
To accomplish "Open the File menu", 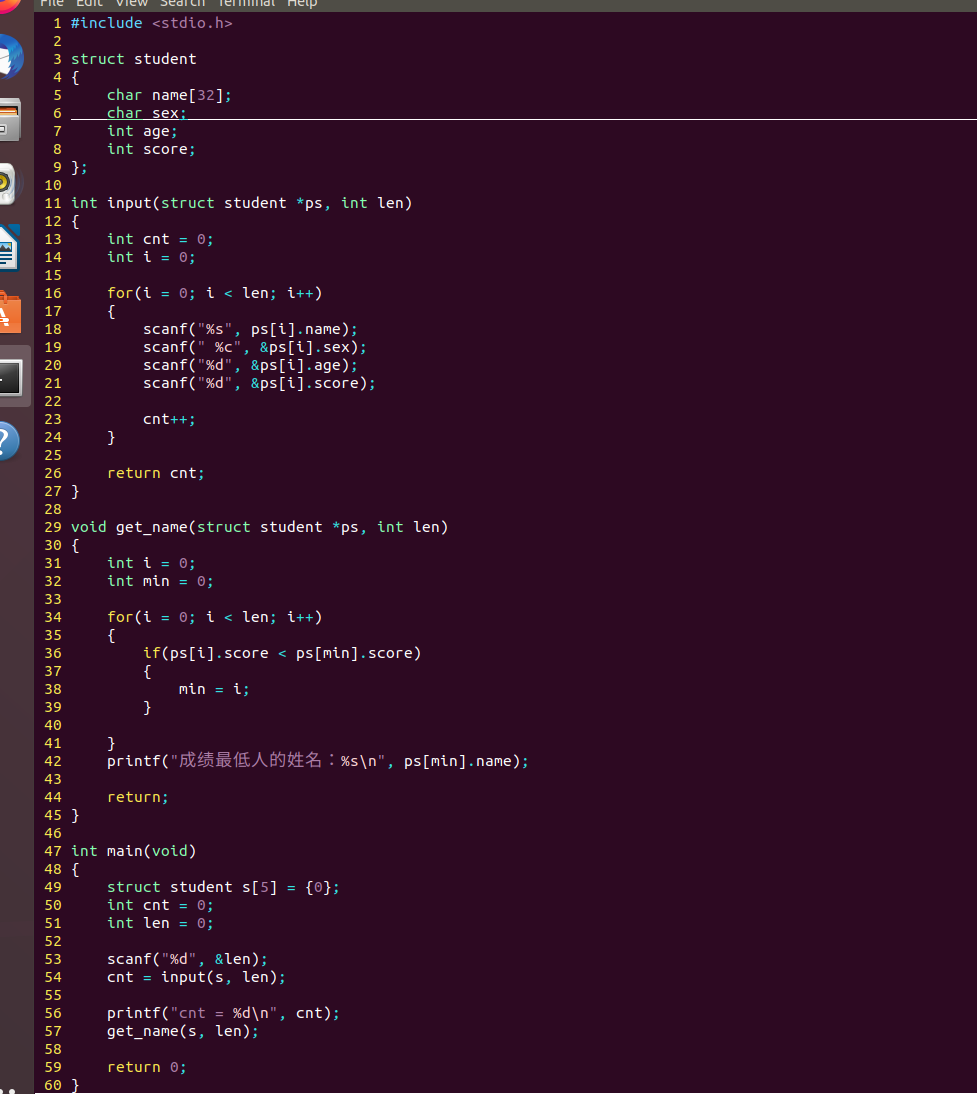I will [52, 4].
